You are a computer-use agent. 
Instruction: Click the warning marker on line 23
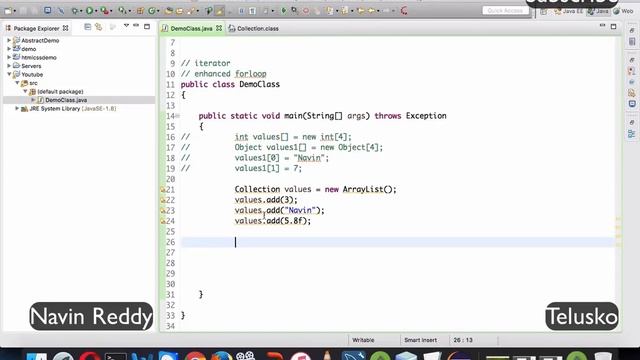tap(163, 211)
